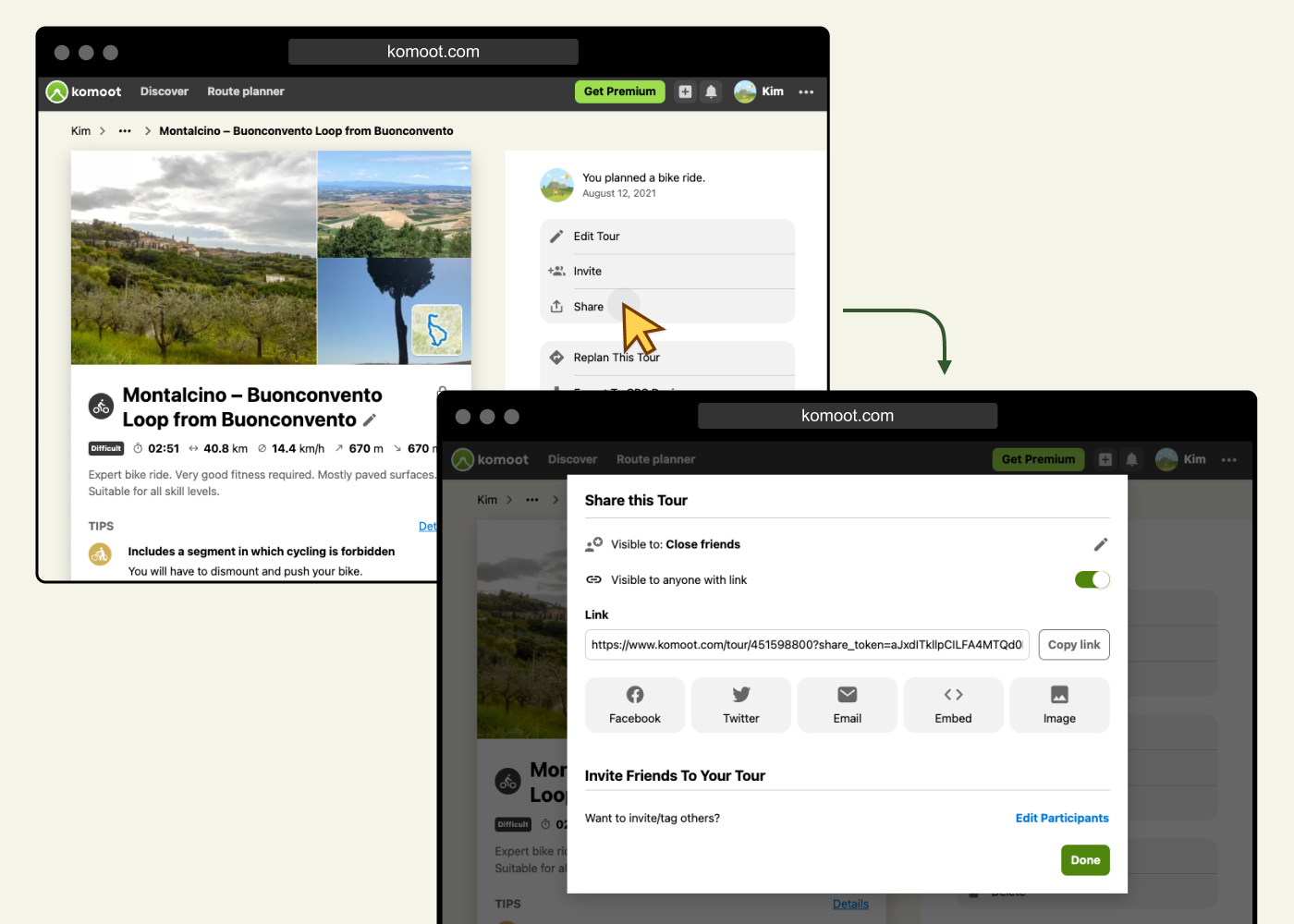1294x924 pixels.
Task: Open dimmed Discover in front window navbar
Action: (x=572, y=459)
